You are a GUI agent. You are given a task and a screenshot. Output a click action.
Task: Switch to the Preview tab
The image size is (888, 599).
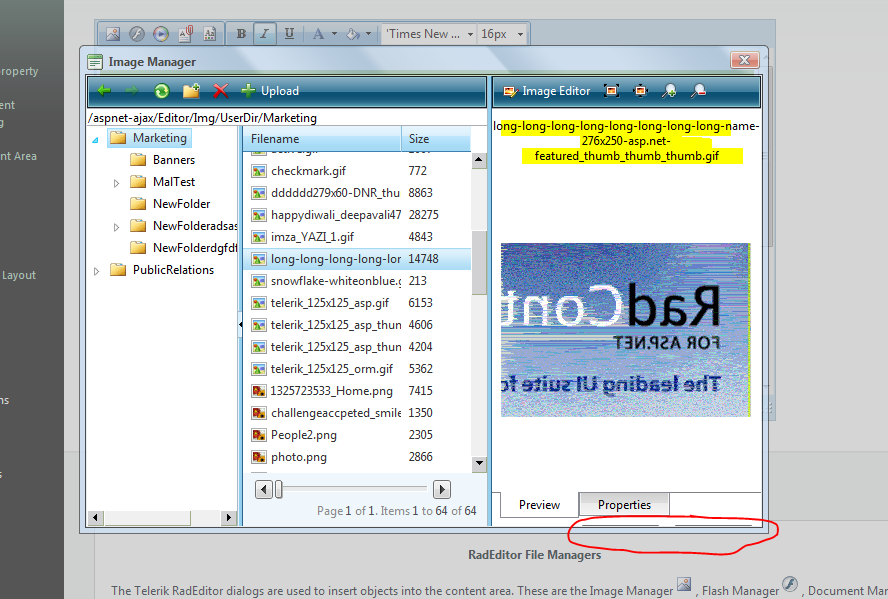coord(539,504)
